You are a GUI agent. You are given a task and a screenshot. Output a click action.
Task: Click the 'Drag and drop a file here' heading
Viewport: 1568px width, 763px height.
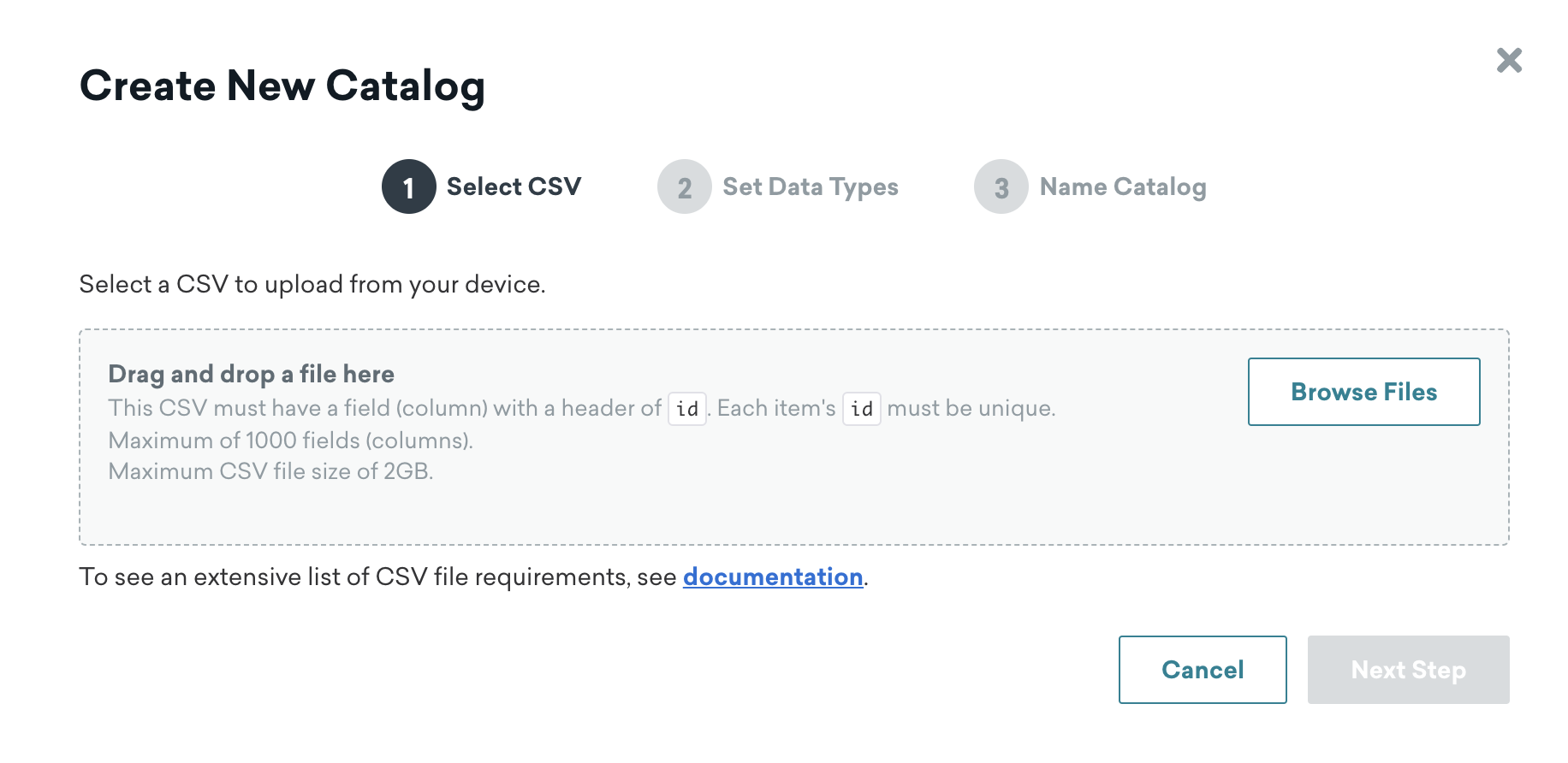pyautogui.click(x=251, y=374)
